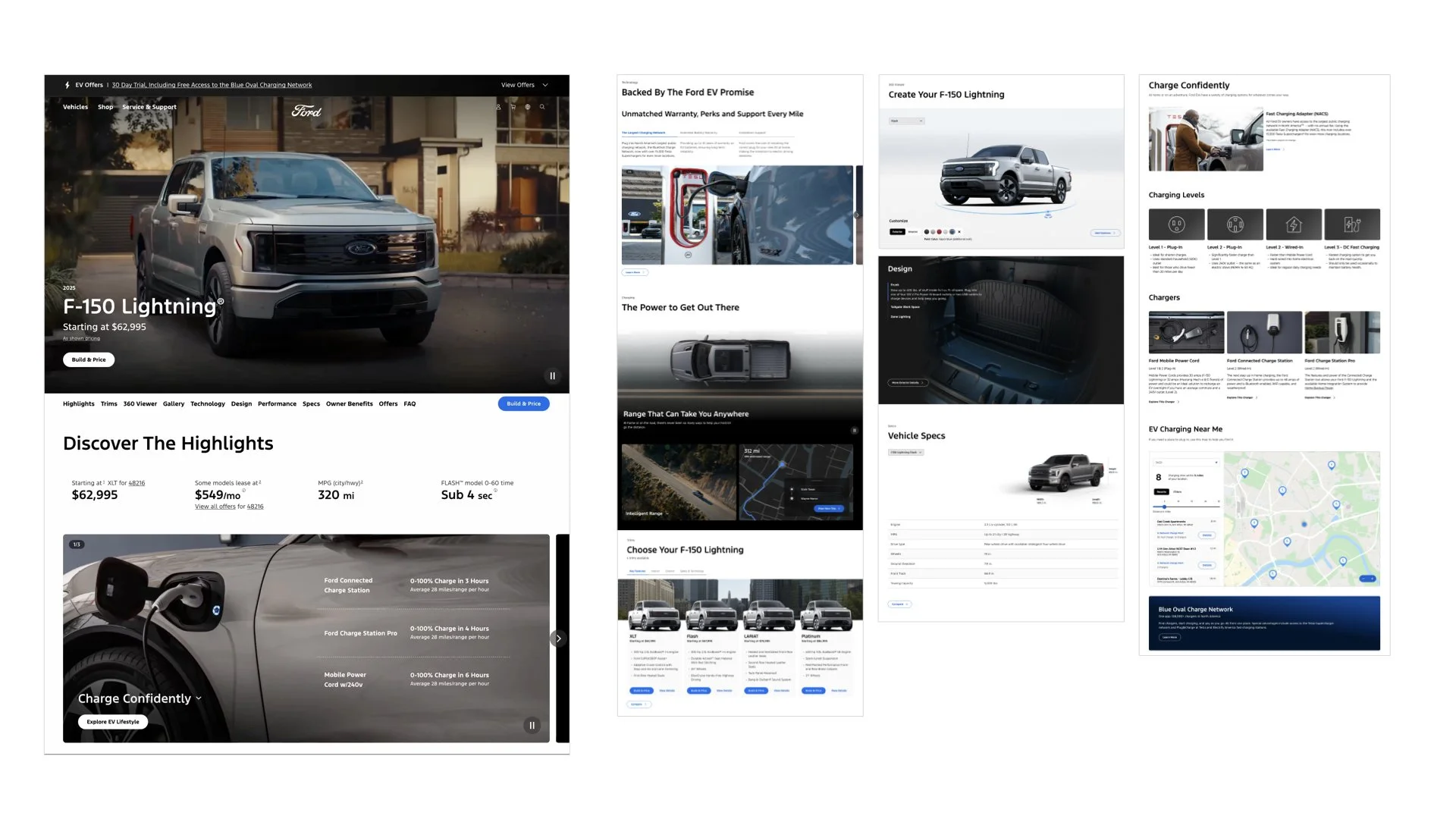This screenshot has width=1456, height=819.
Task: Open the shopping cart icon
Action: [513, 107]
